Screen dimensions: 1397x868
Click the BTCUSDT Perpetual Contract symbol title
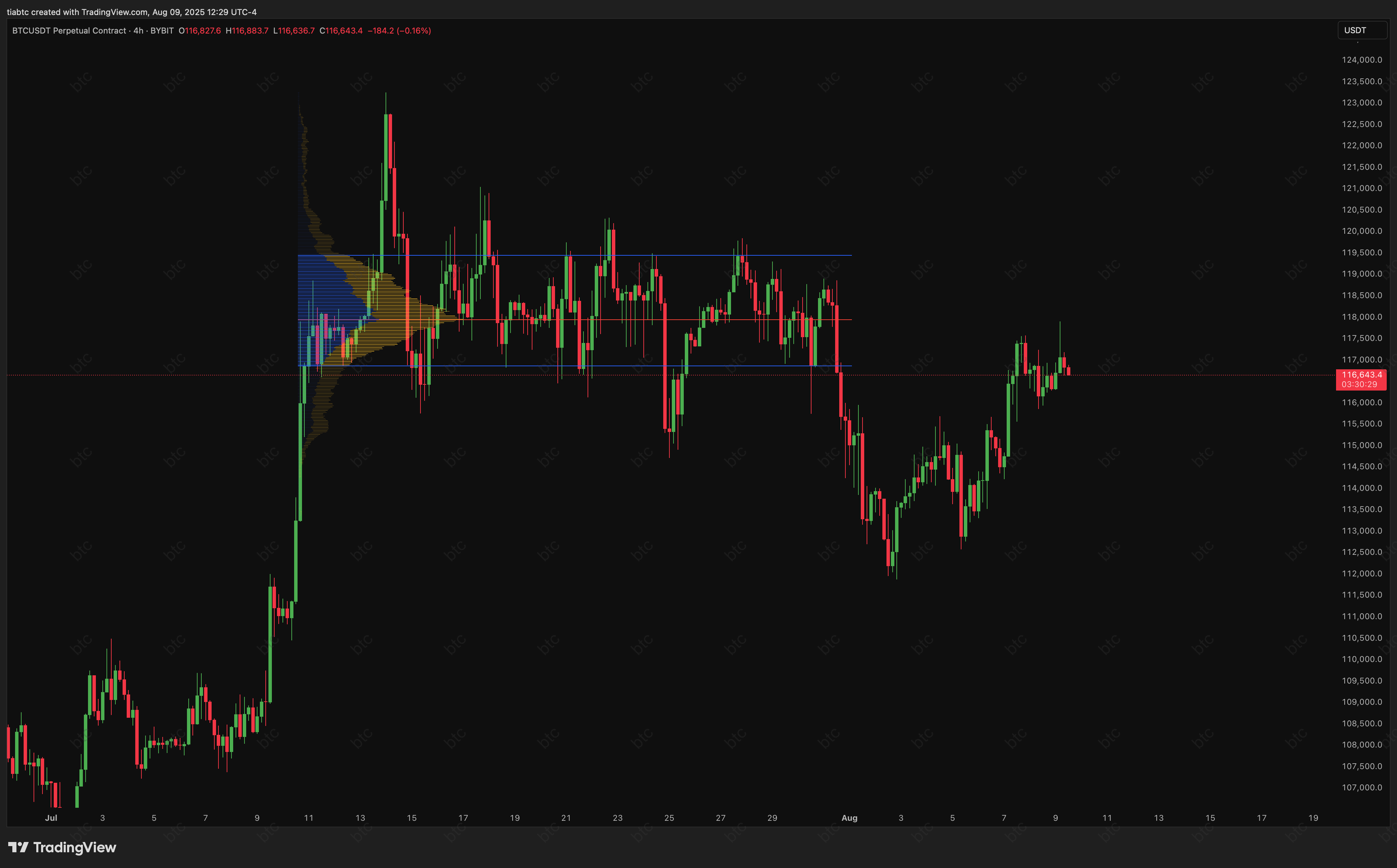point(69,31)
